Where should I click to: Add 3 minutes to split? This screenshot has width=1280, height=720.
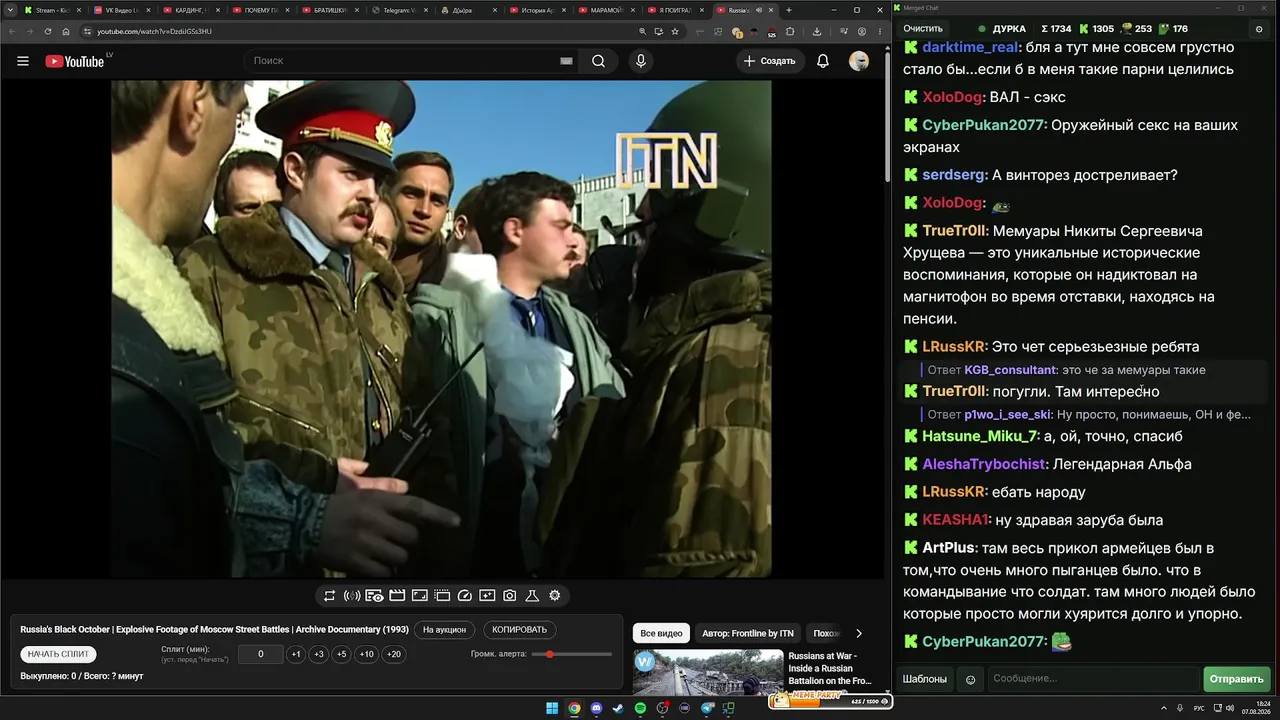point(319,654)
